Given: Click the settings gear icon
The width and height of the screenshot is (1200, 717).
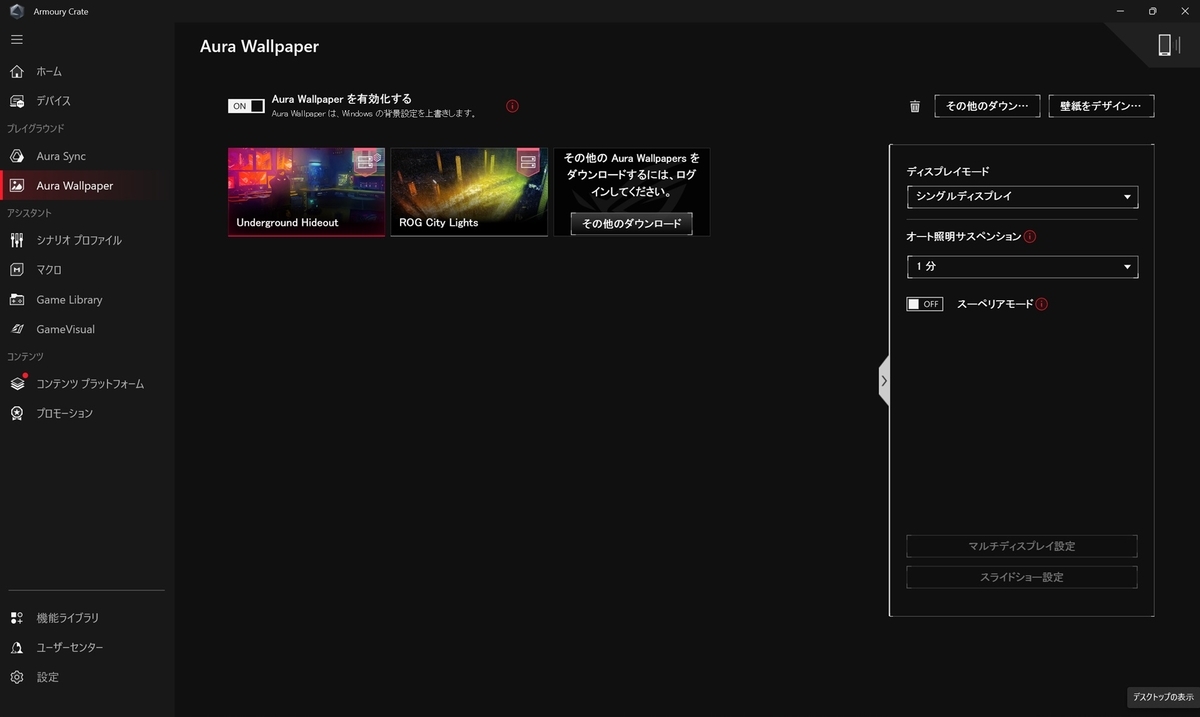Looking at the screenshot, I should point(16,677).
